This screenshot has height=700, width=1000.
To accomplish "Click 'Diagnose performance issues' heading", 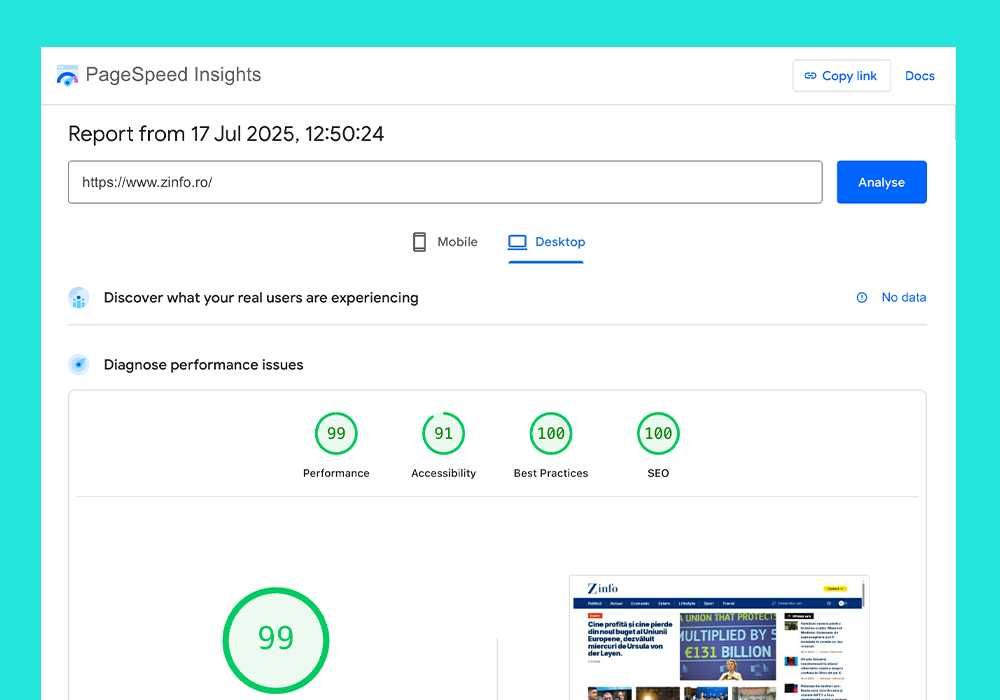I will pos(203,365).
